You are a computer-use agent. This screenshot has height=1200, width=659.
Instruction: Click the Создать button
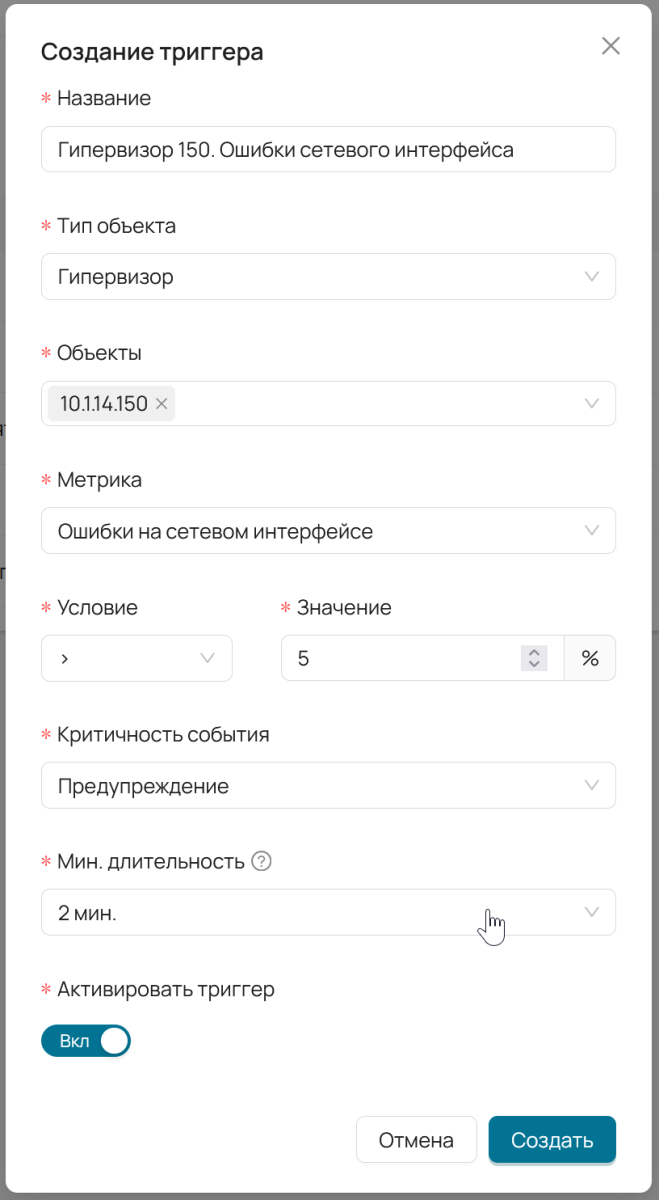coord(552,1140)
